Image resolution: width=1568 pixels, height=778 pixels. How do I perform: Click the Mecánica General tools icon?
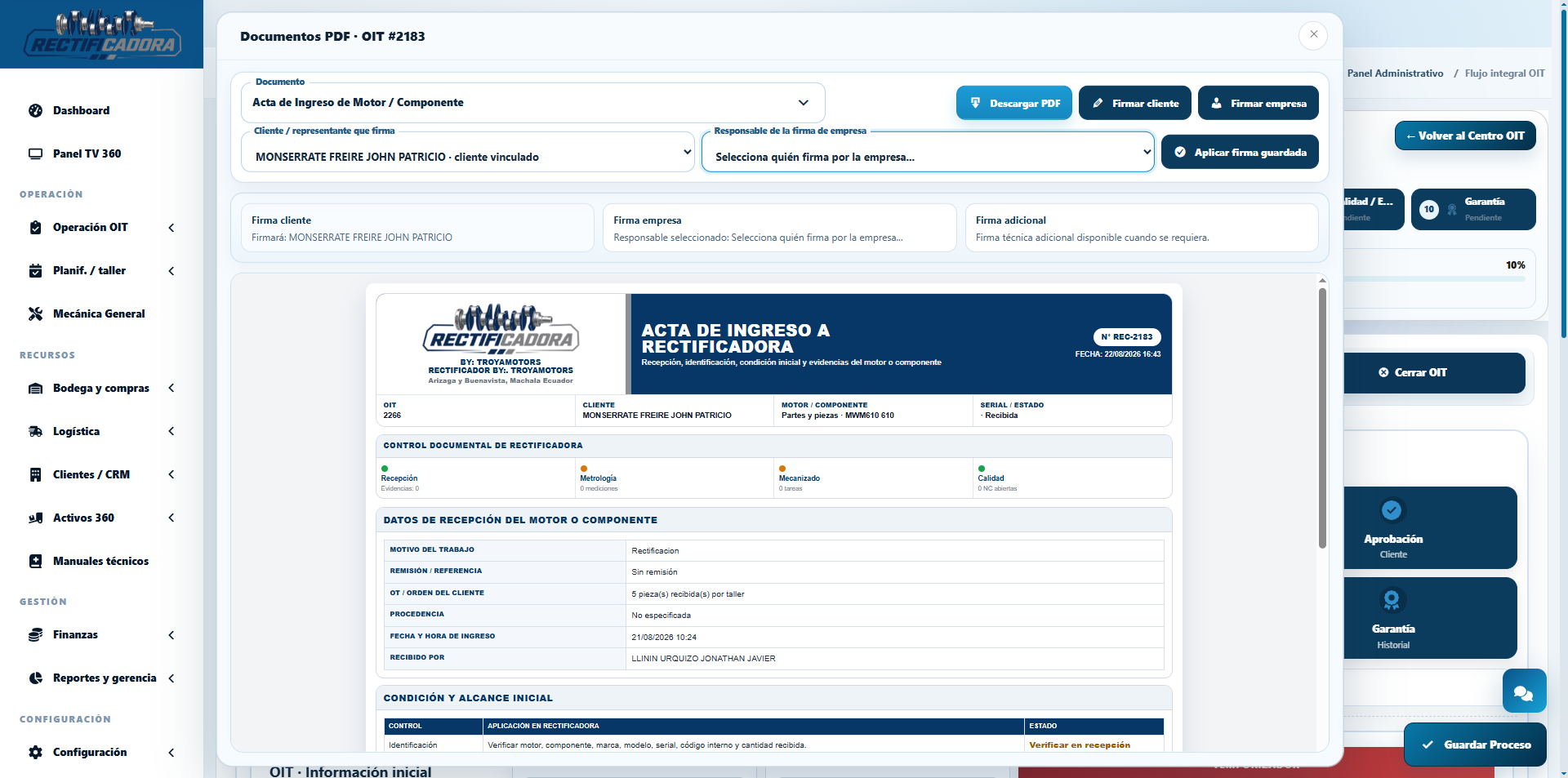pos(35,314)
